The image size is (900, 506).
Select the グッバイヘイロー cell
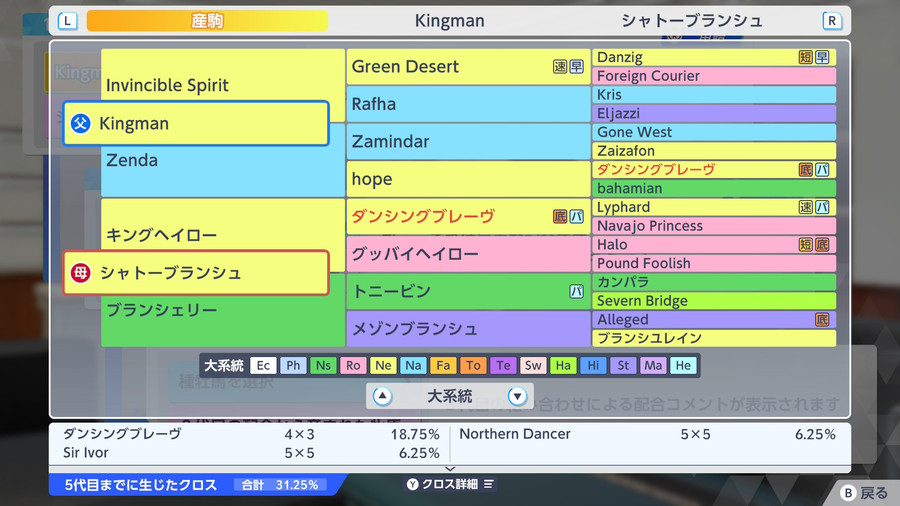point(468,254)
